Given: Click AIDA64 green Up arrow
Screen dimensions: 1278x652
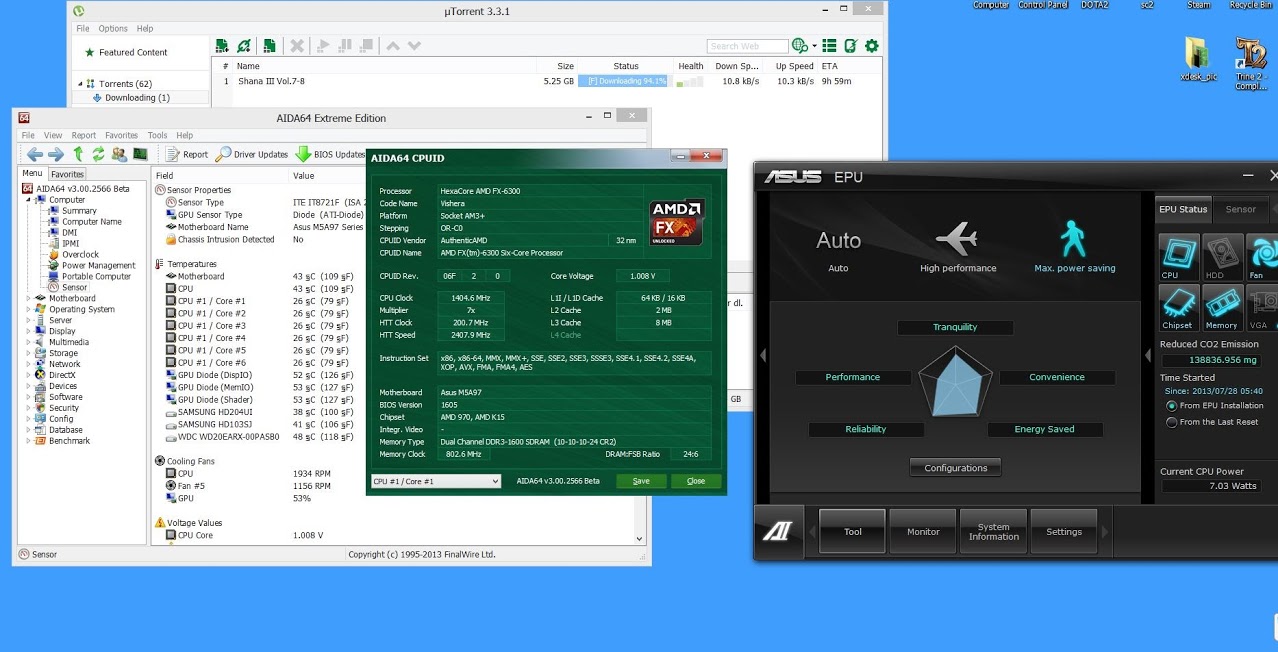Looking at the screenshot, I should click(78, 154).
